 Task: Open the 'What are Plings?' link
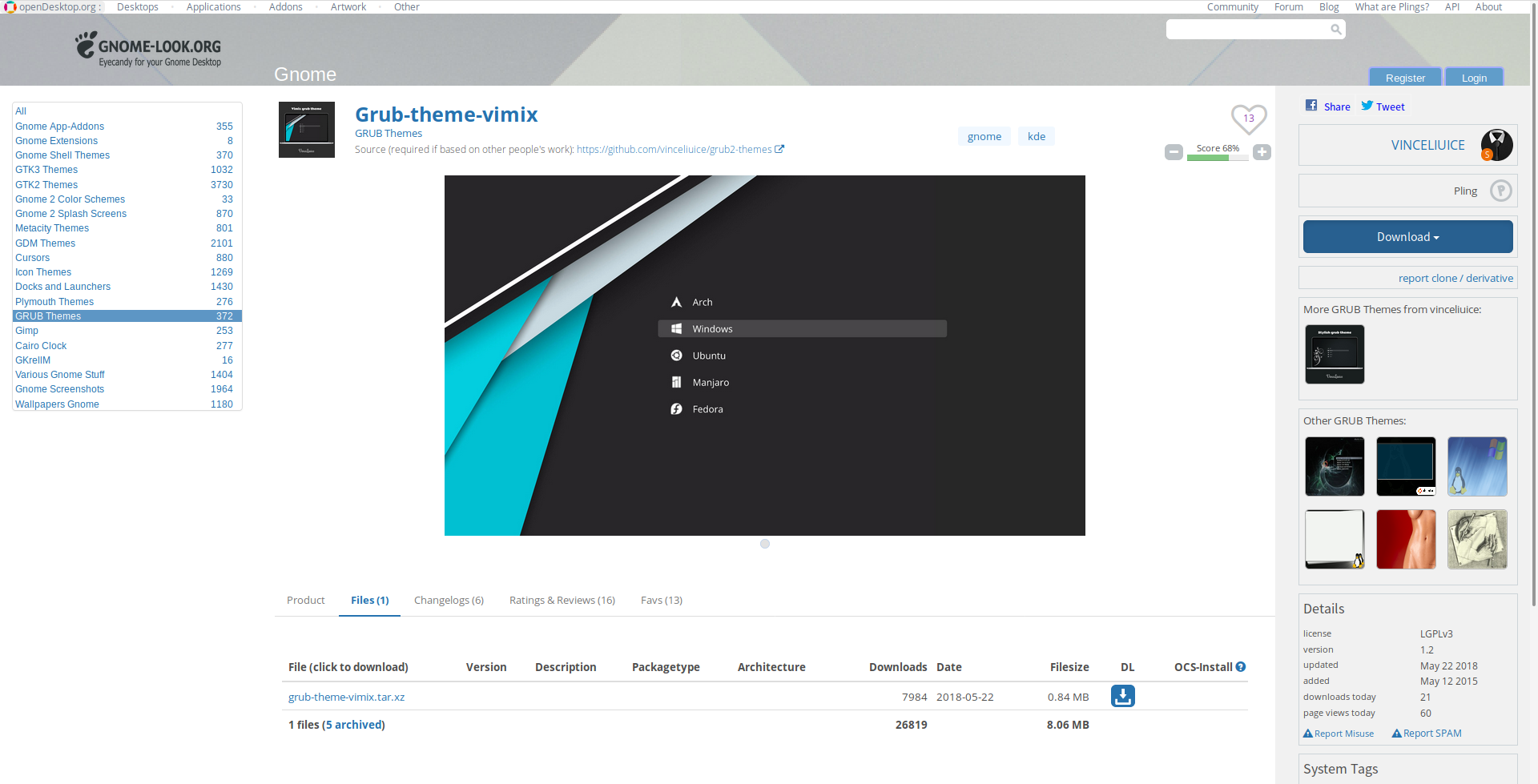1391,7
